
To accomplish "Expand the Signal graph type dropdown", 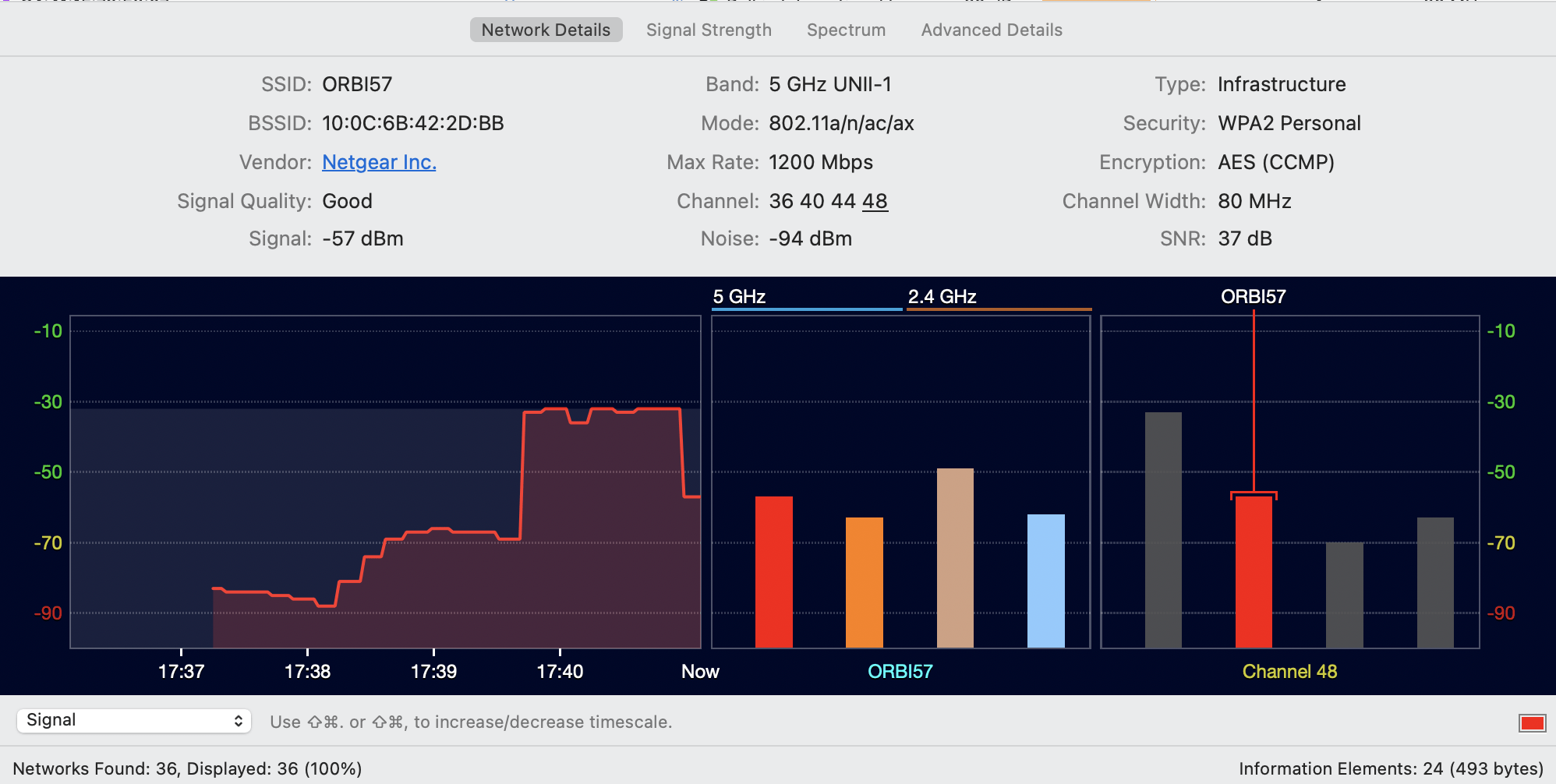I will [133, 721].
